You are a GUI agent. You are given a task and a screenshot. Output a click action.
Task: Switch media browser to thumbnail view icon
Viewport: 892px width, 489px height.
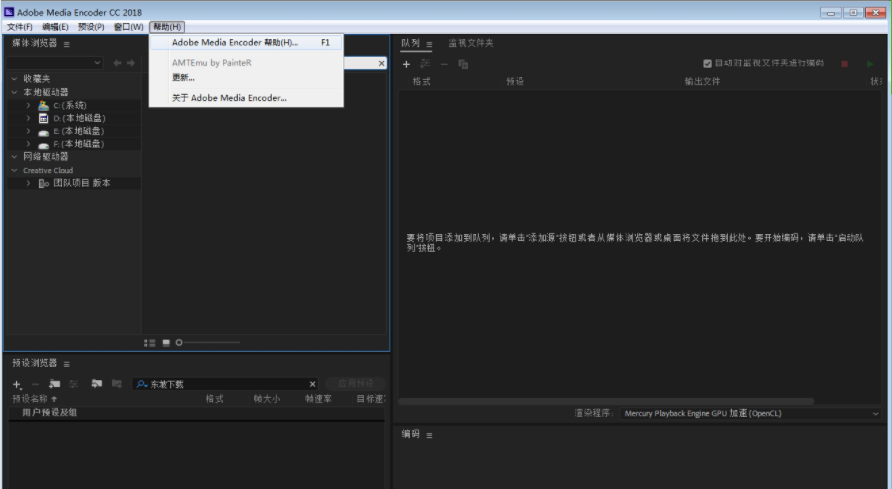tap(166, 342)
